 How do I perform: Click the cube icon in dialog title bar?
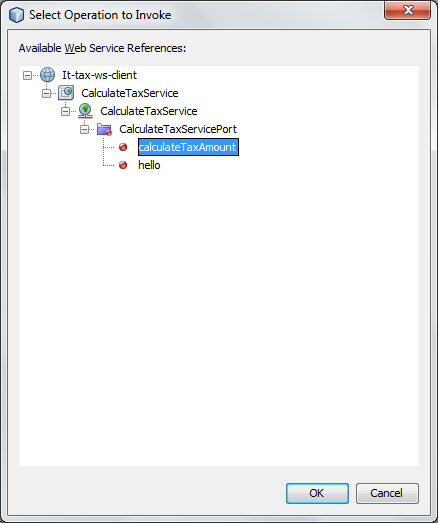coord(16,15)
